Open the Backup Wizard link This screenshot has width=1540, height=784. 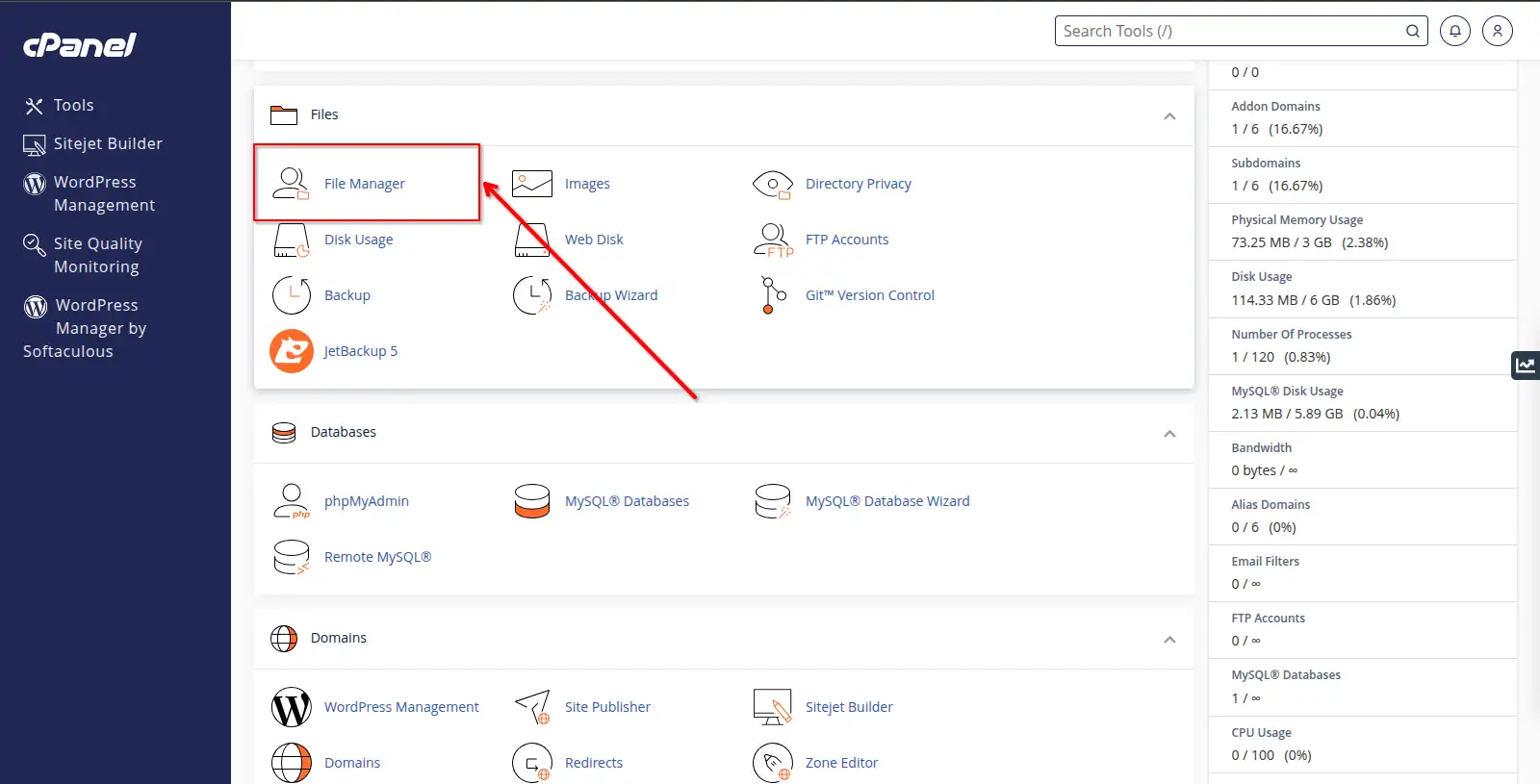(611, 295)
